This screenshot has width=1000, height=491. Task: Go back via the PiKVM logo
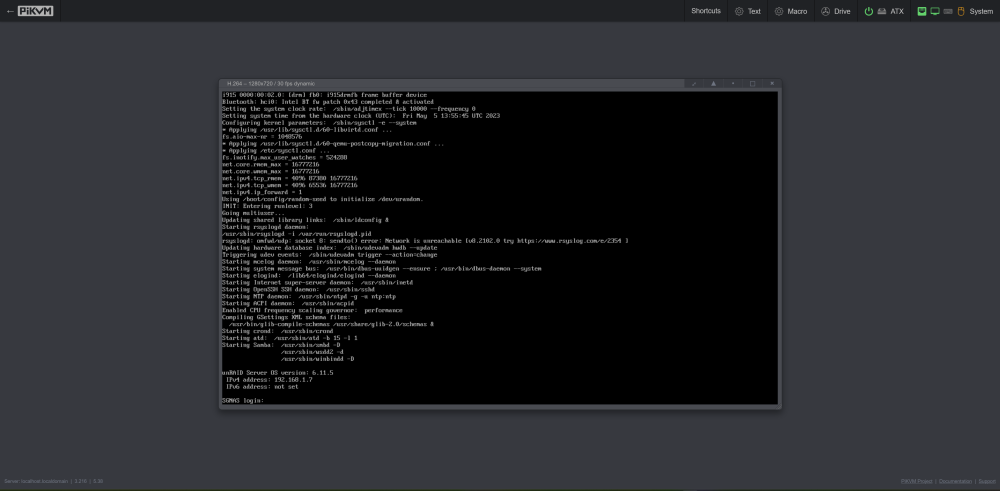[30, 11]
